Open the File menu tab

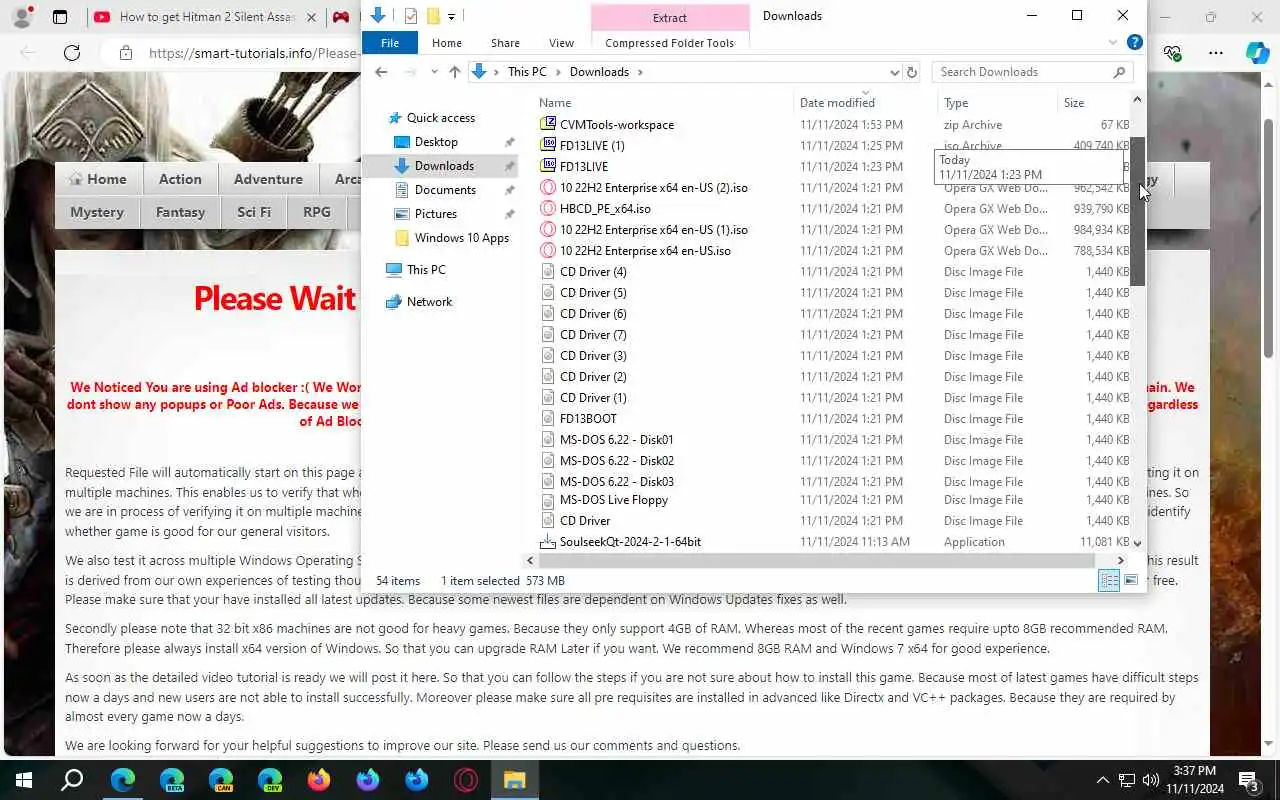pos(390,43)
